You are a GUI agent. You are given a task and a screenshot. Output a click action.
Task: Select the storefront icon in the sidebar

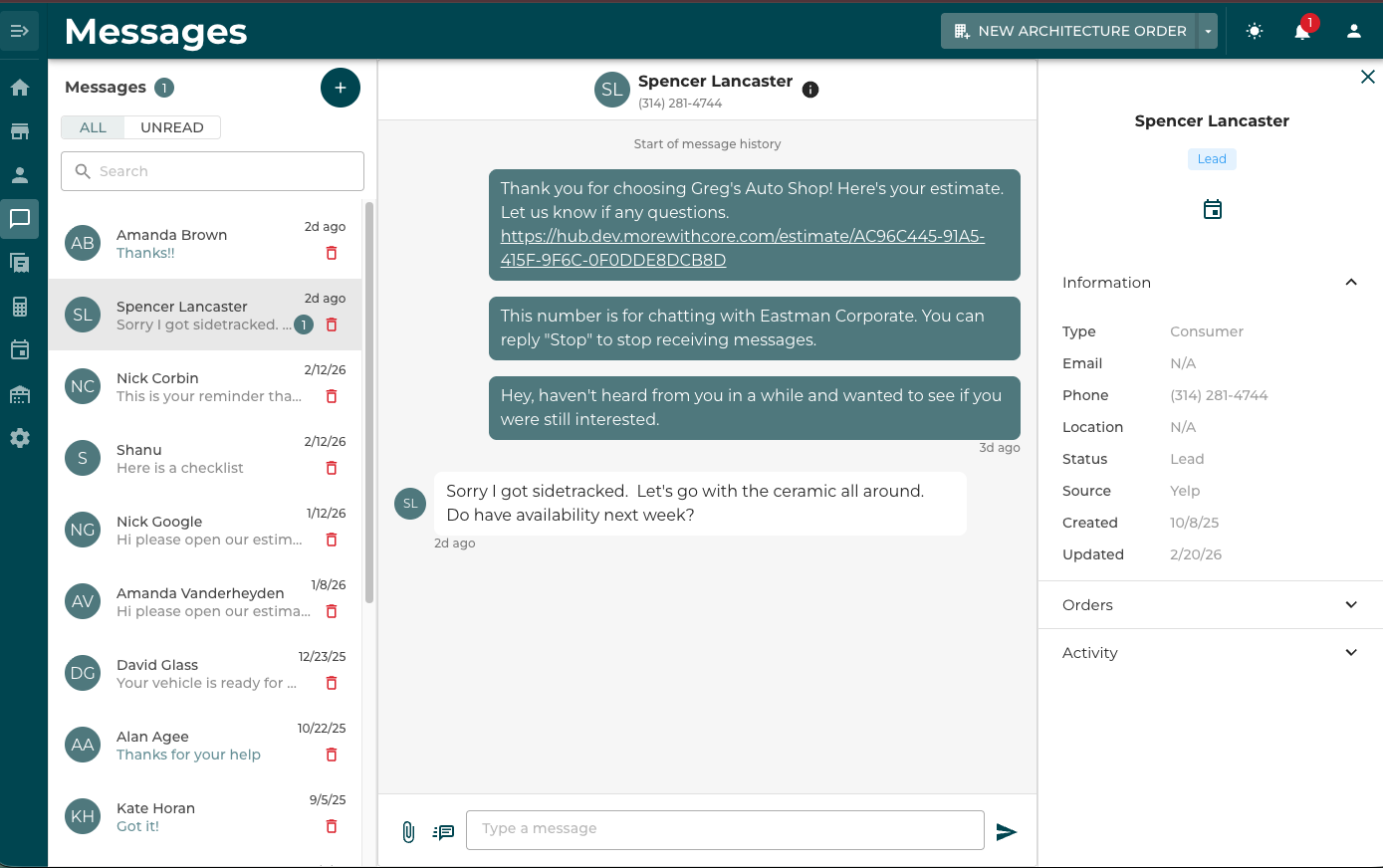pyautogui.click(x=21, y=130)
